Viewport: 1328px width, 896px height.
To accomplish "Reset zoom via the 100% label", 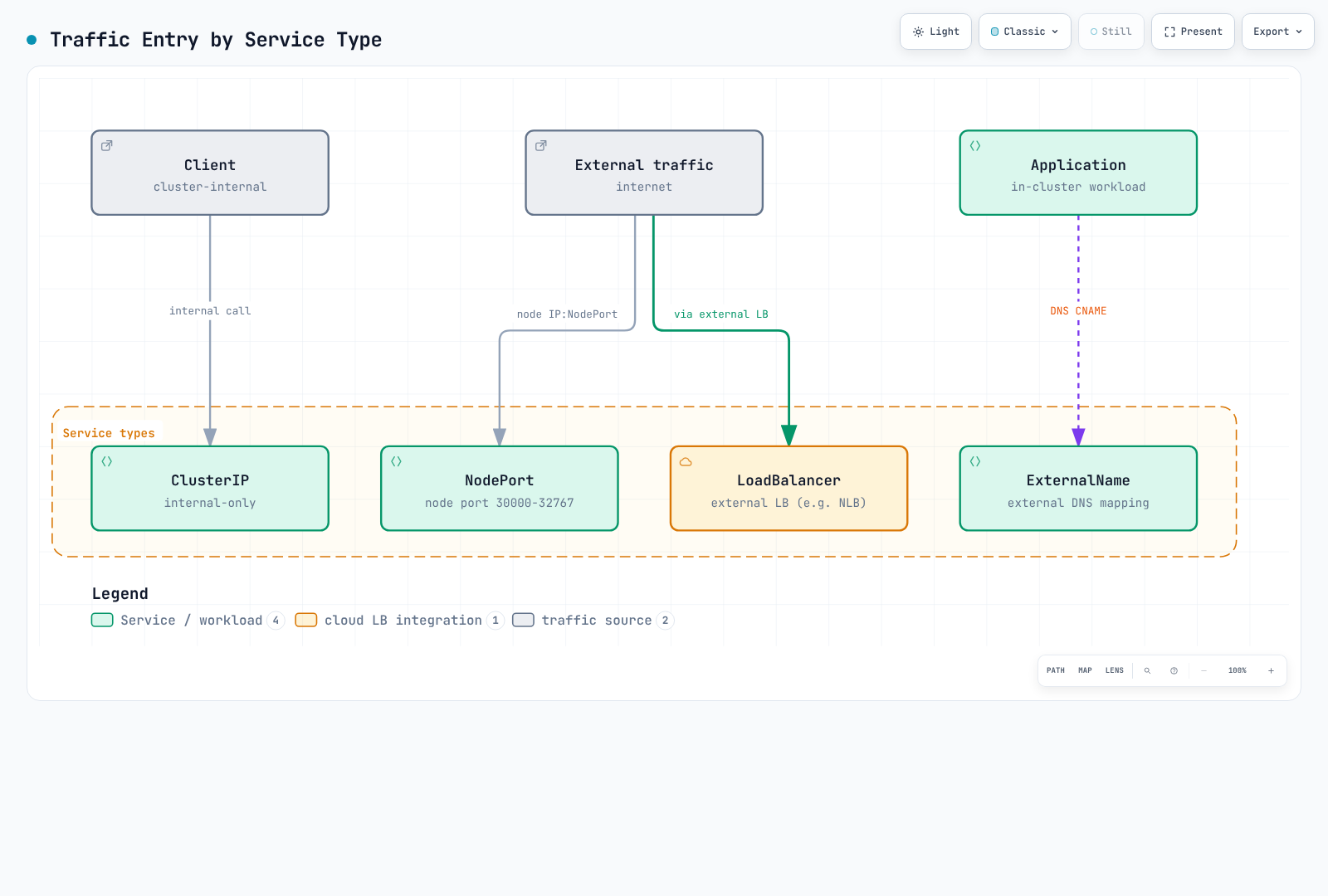I will point(1238,670).
